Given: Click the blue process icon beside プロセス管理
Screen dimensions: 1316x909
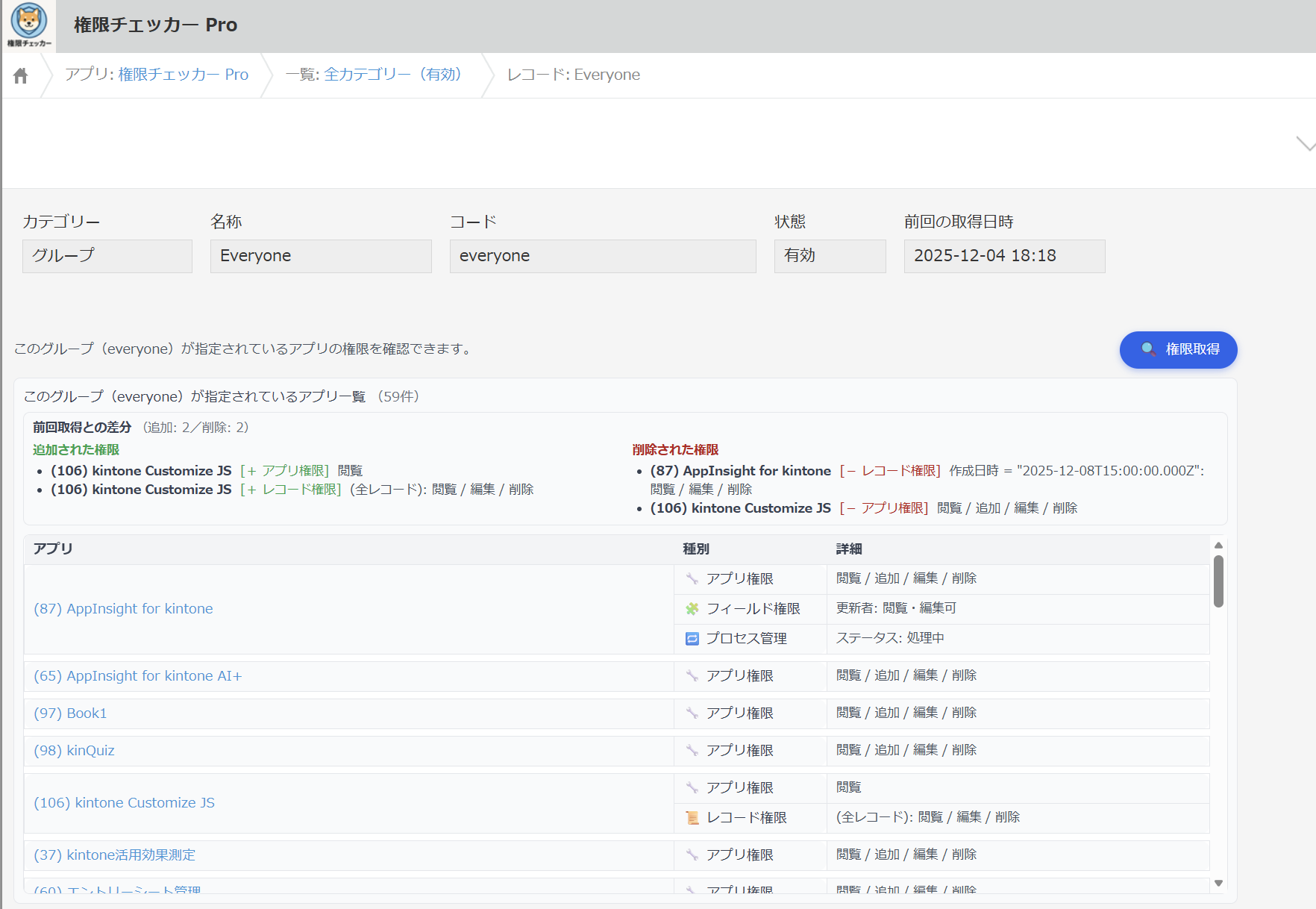Looking at the screenshot, I should coord(692,639).
